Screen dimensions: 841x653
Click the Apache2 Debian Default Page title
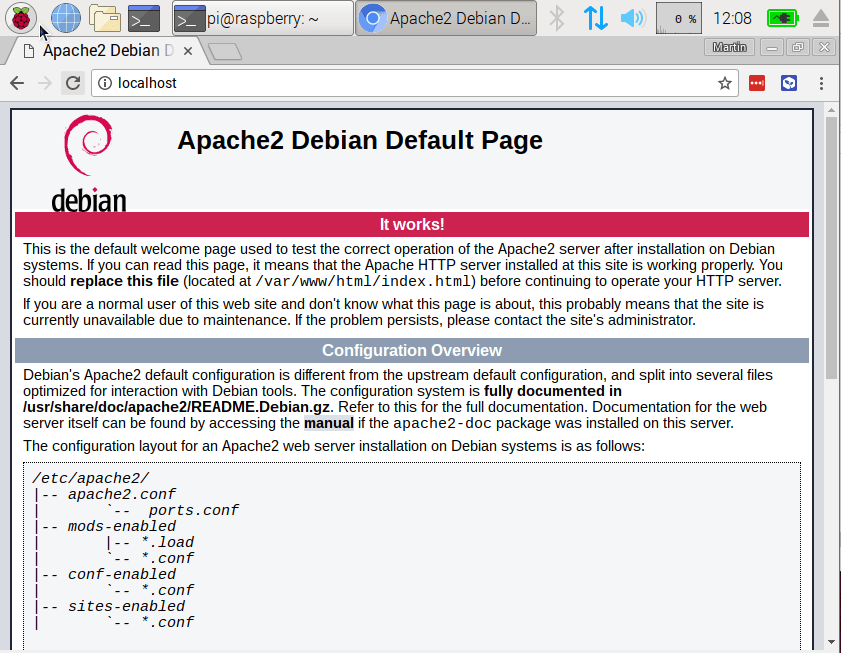click(360, 140)
